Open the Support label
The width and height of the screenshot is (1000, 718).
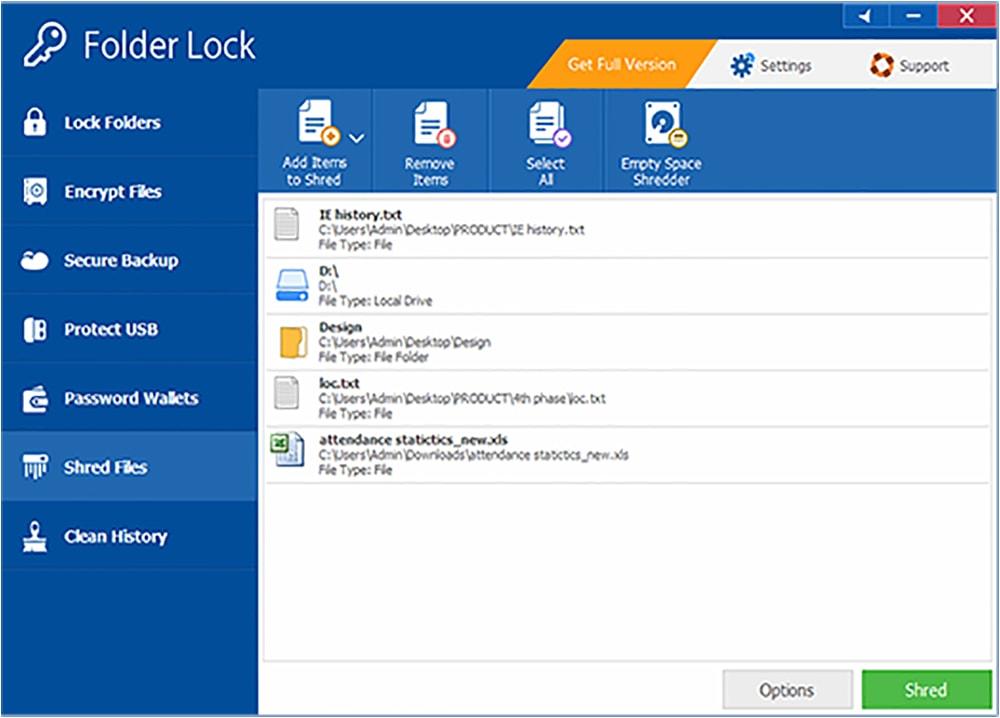[x=924, y=66]
